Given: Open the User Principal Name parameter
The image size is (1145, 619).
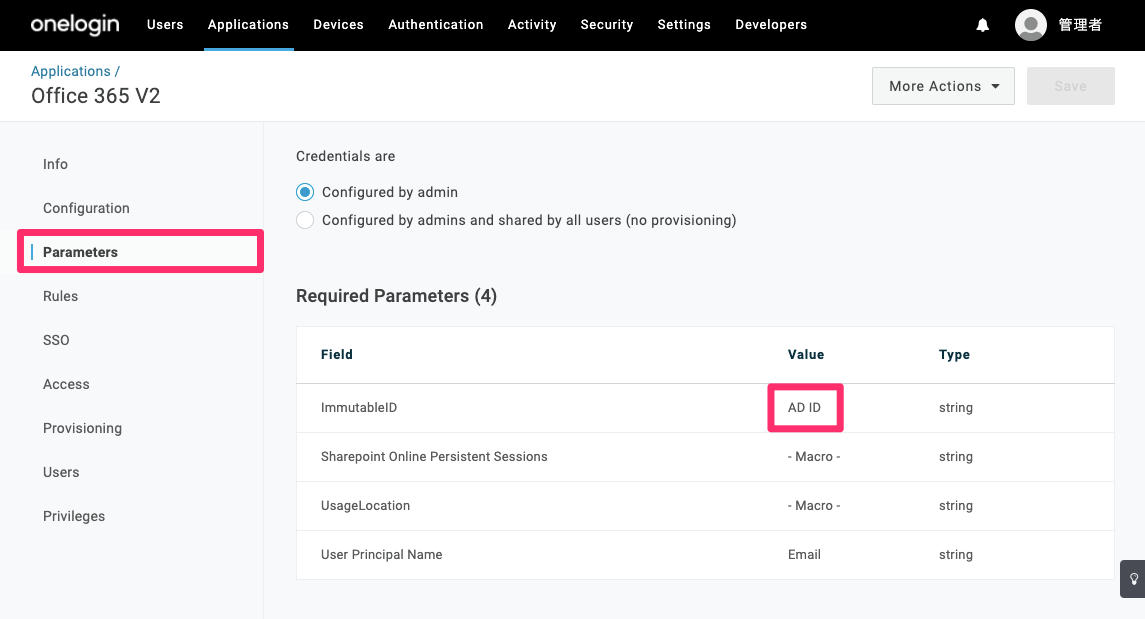Looking at the screenshot, I should 705,555.
